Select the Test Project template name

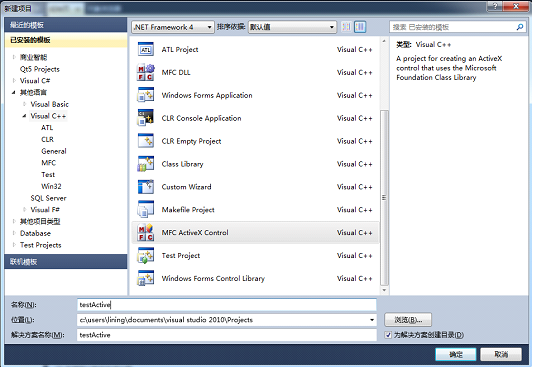click(181, 255)
